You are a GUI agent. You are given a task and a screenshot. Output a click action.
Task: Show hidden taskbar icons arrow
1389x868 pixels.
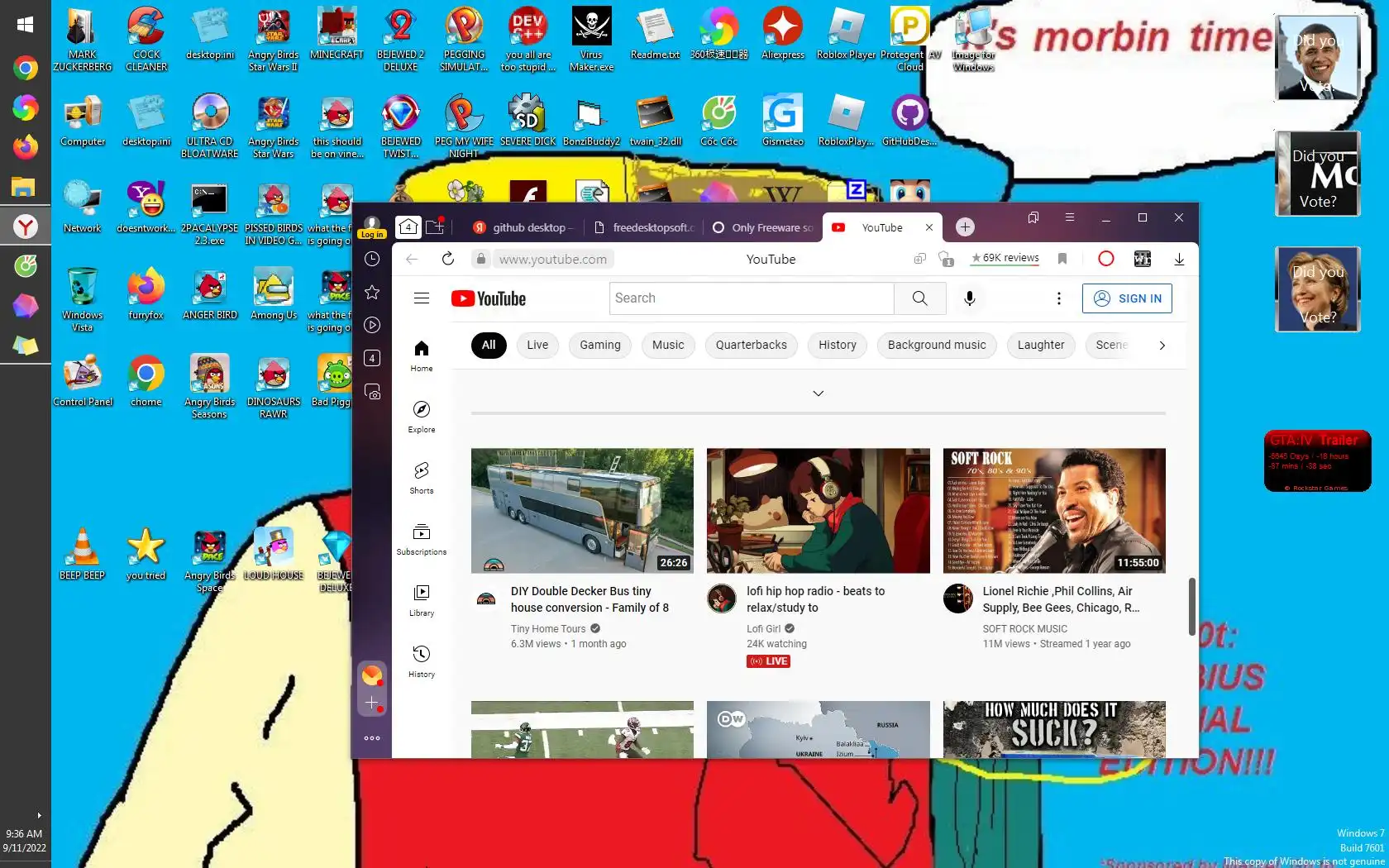39,815
